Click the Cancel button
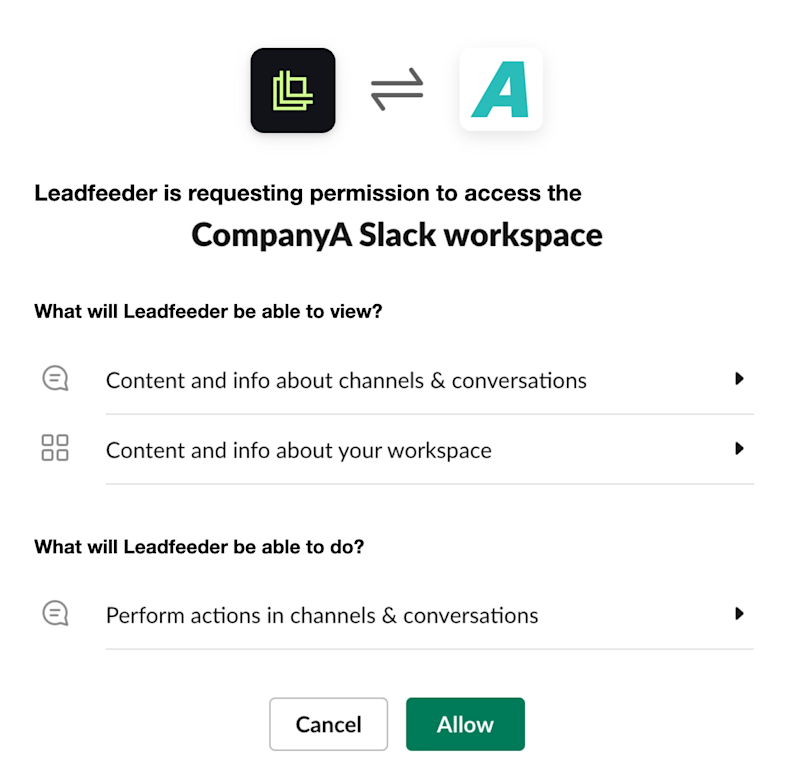 [329, 724]
